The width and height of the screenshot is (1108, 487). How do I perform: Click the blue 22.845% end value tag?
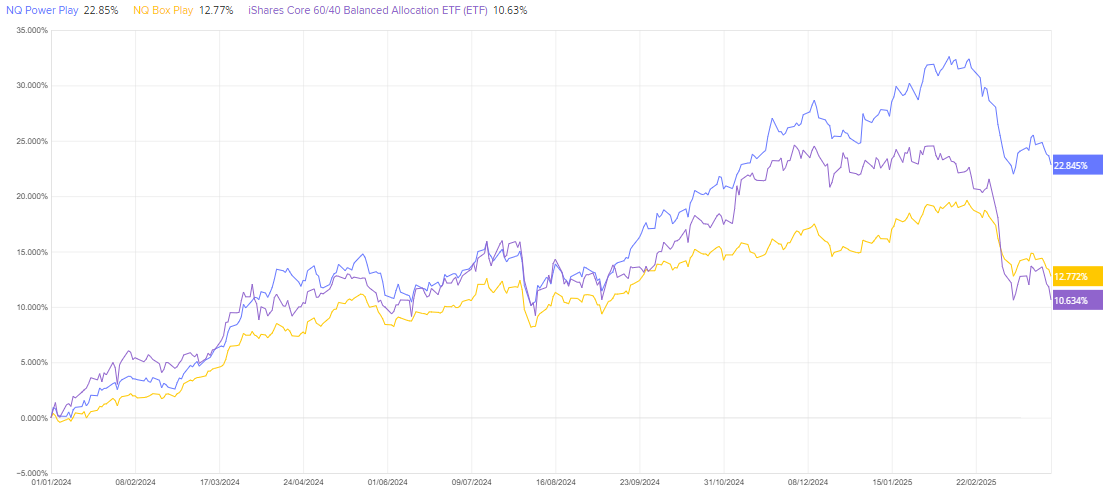pos(1077,165)
